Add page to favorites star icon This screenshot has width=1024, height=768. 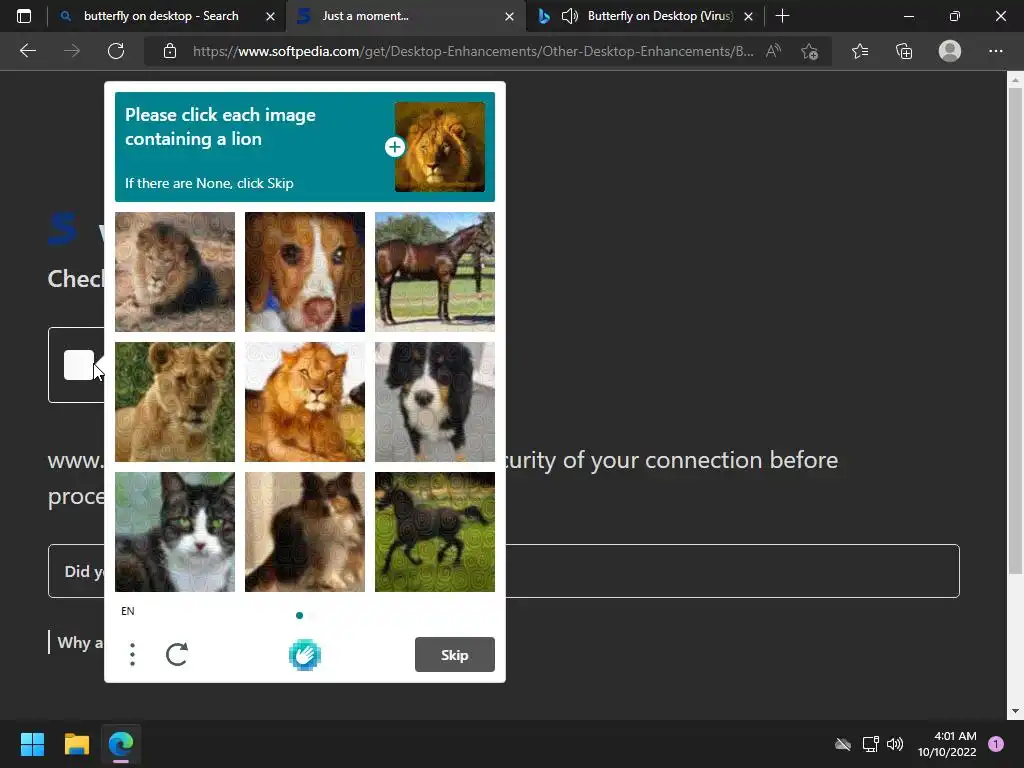pyautogui.click(x=810, y=51)
